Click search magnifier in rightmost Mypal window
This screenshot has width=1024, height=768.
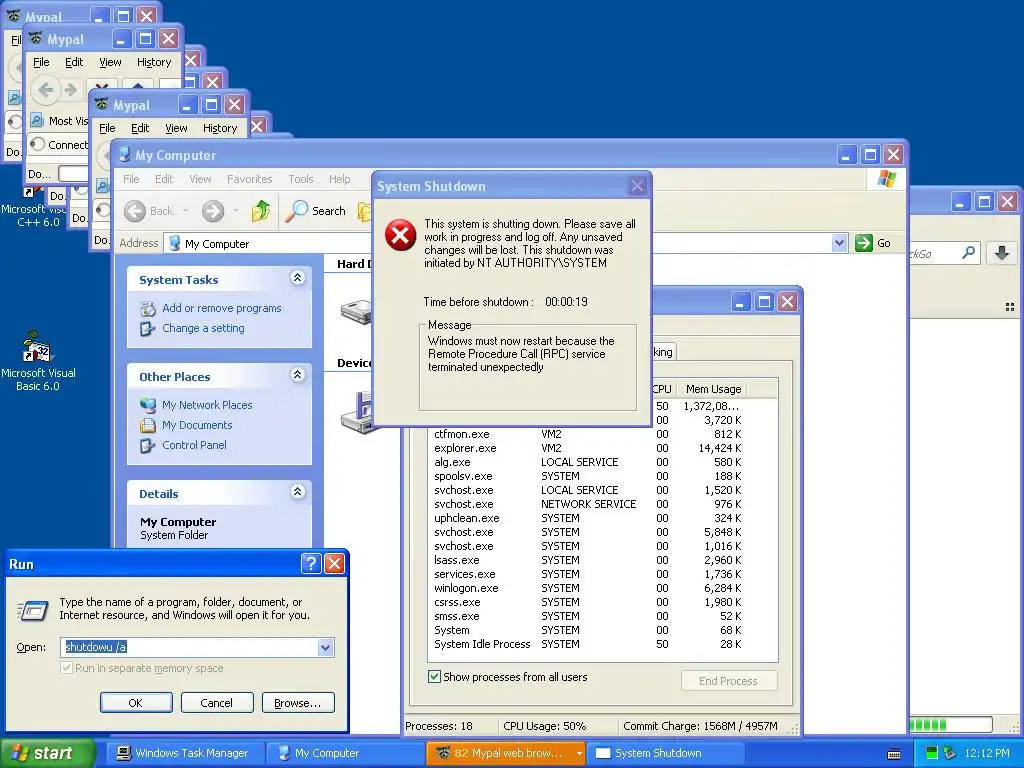968,253
